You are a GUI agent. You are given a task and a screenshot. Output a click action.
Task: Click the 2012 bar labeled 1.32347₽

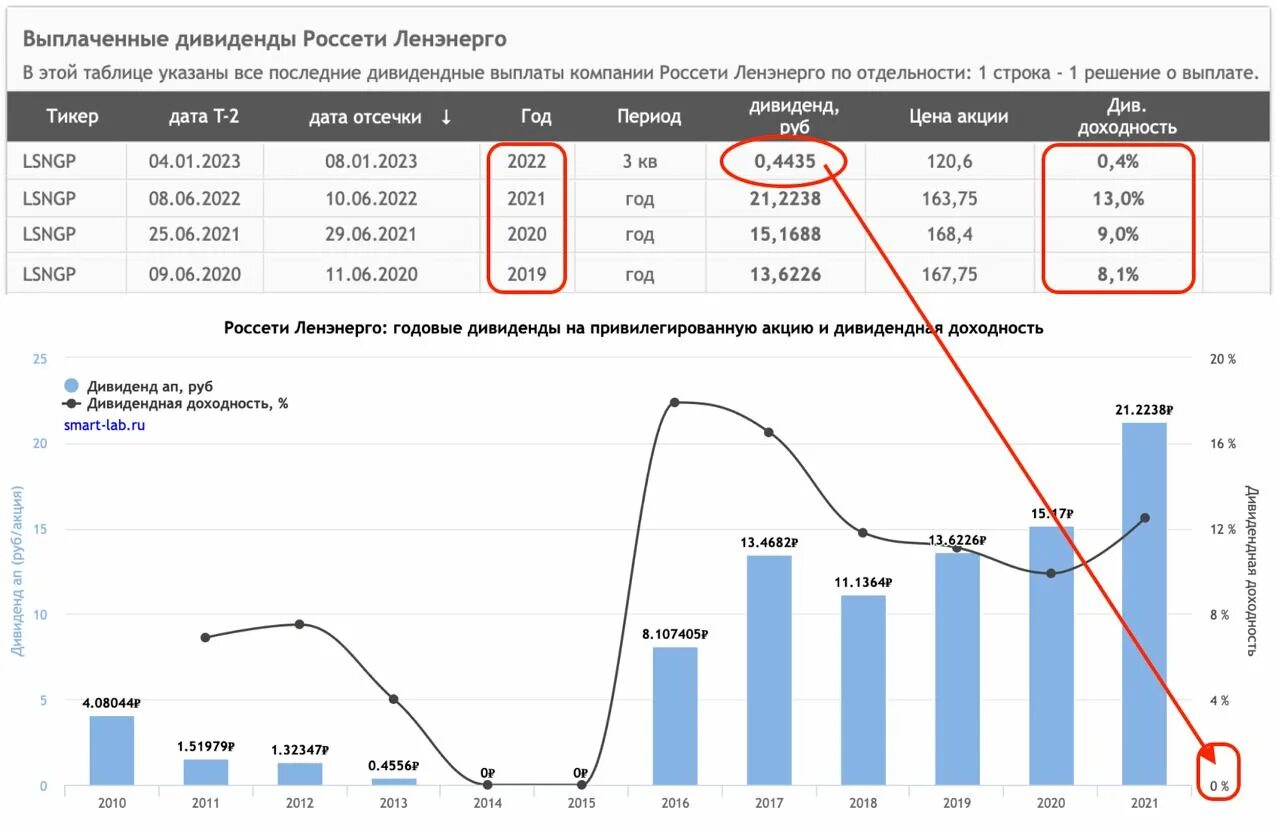[299, 774]
